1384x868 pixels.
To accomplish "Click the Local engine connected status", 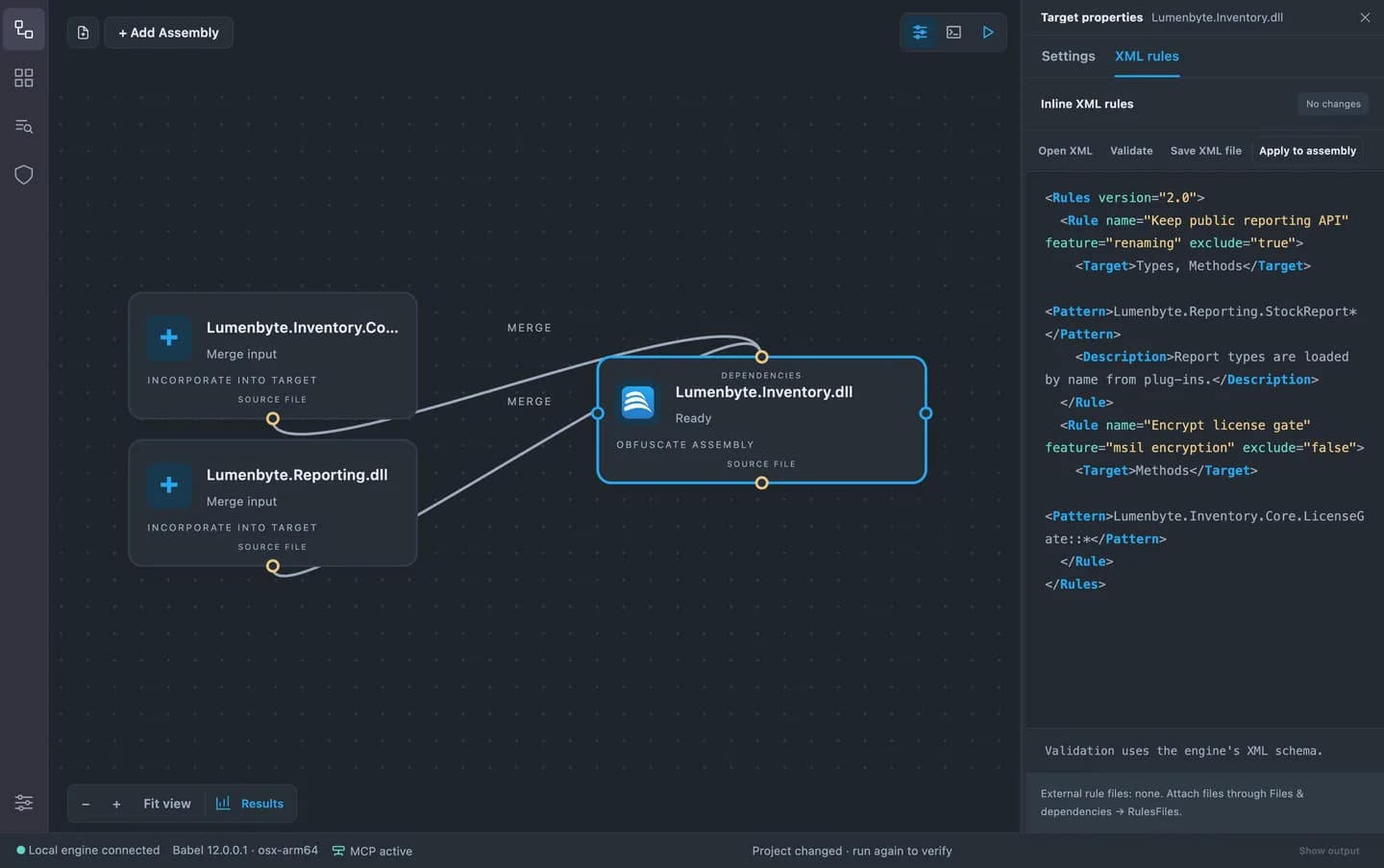I will pyautogui.click(x=88, y=850).
